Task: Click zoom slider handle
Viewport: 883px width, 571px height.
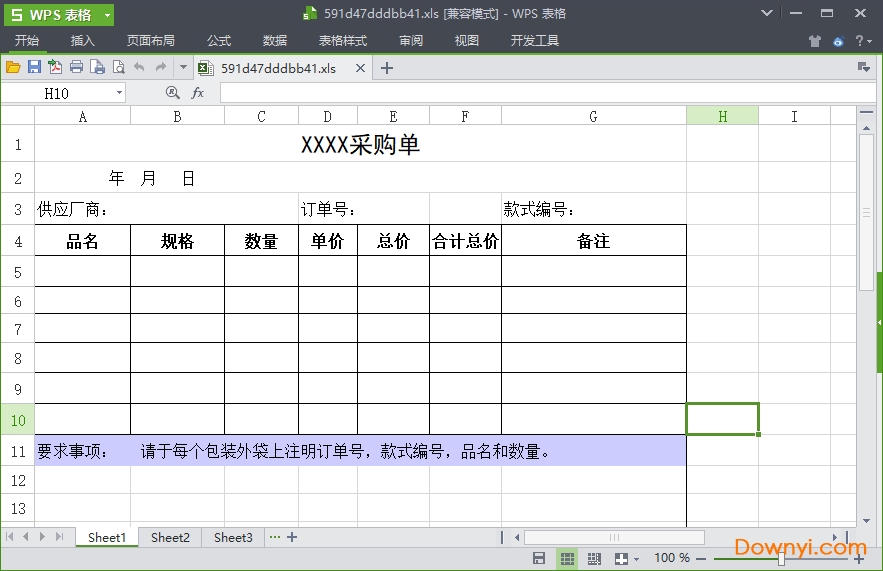Action: click(x=781, y=559)
